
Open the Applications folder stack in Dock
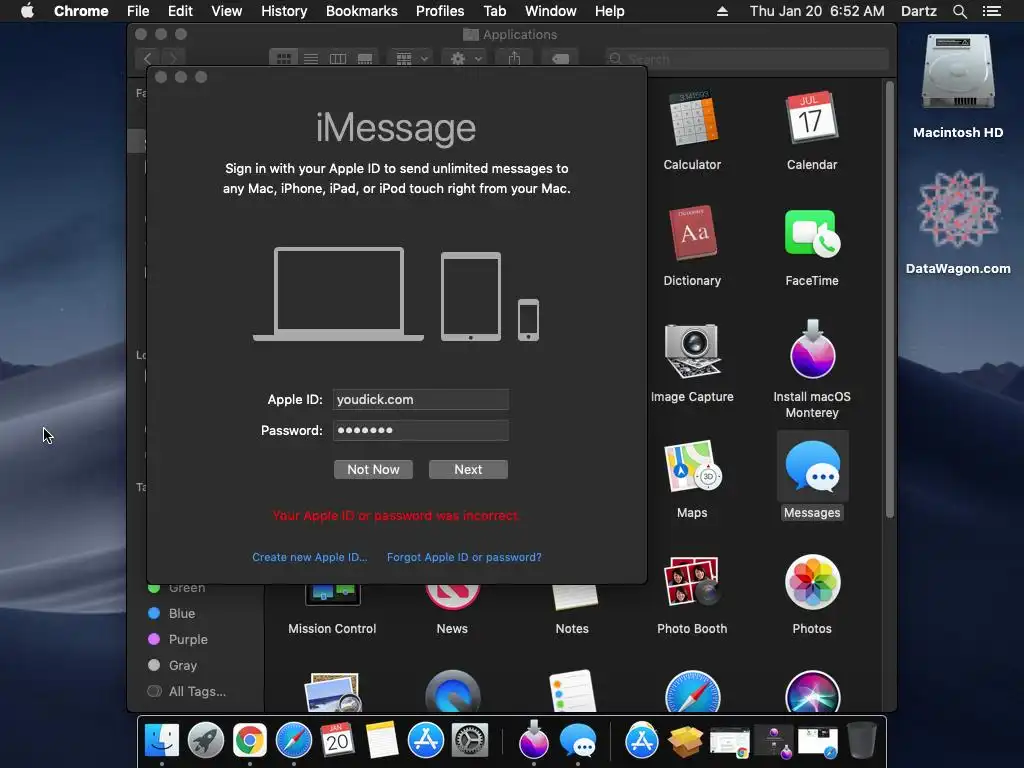point(642,741)
